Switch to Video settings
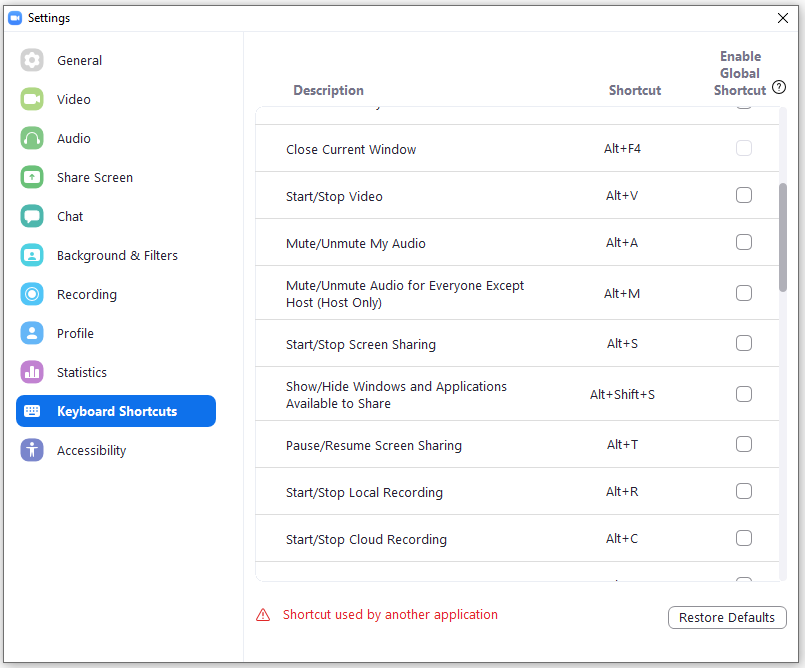The image size is (805, 668). pos(116,99)
